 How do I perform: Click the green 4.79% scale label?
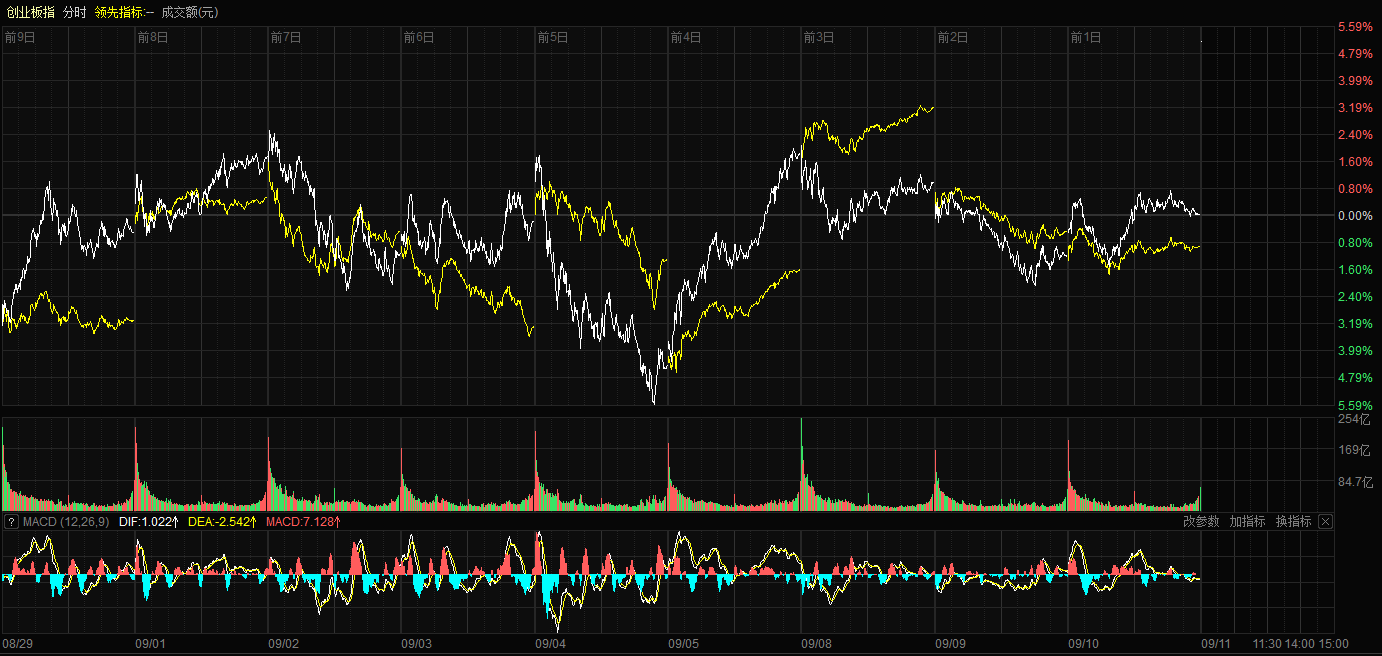click(1354, 378)
